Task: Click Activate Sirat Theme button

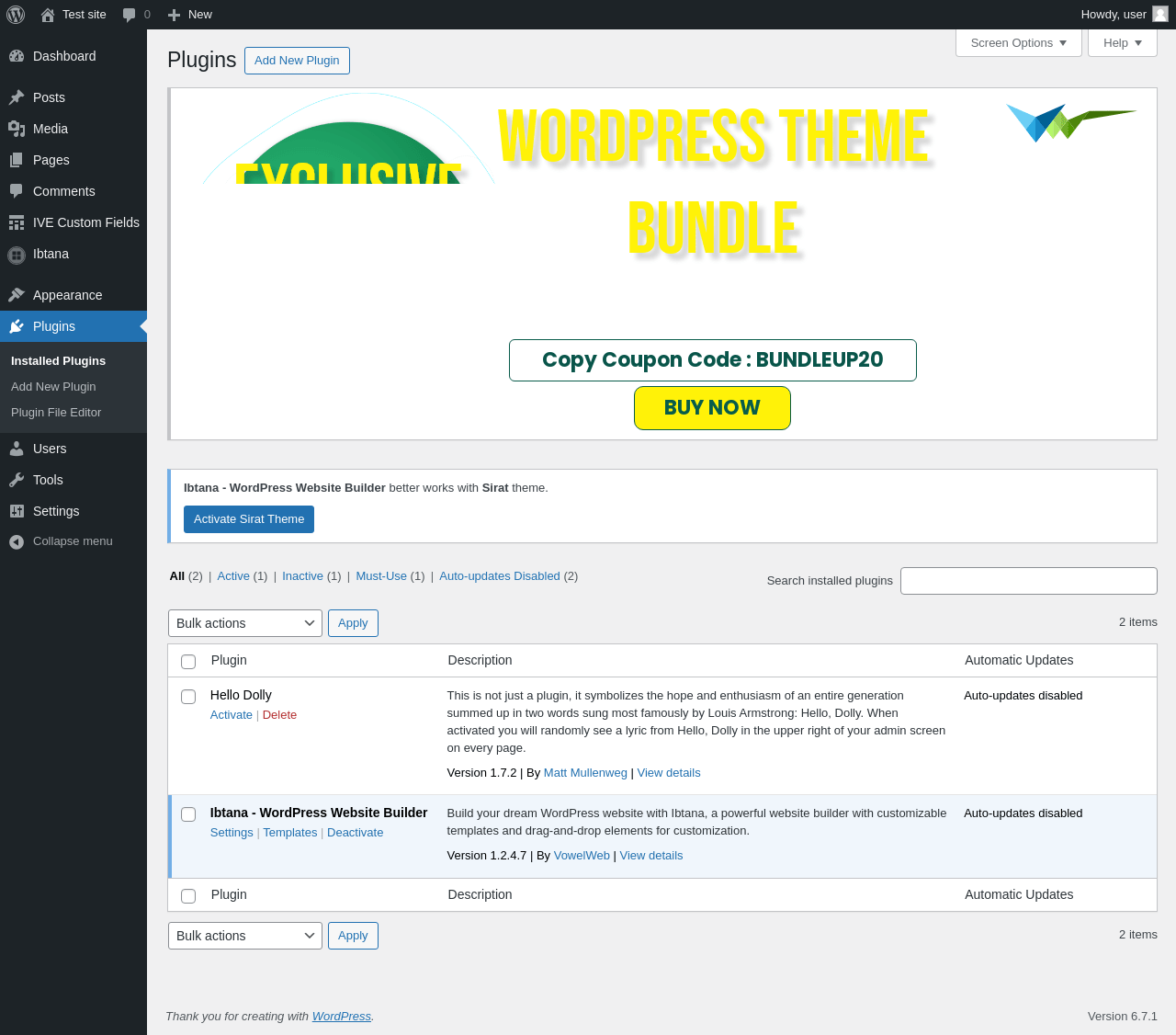Action: coord(249,519)
